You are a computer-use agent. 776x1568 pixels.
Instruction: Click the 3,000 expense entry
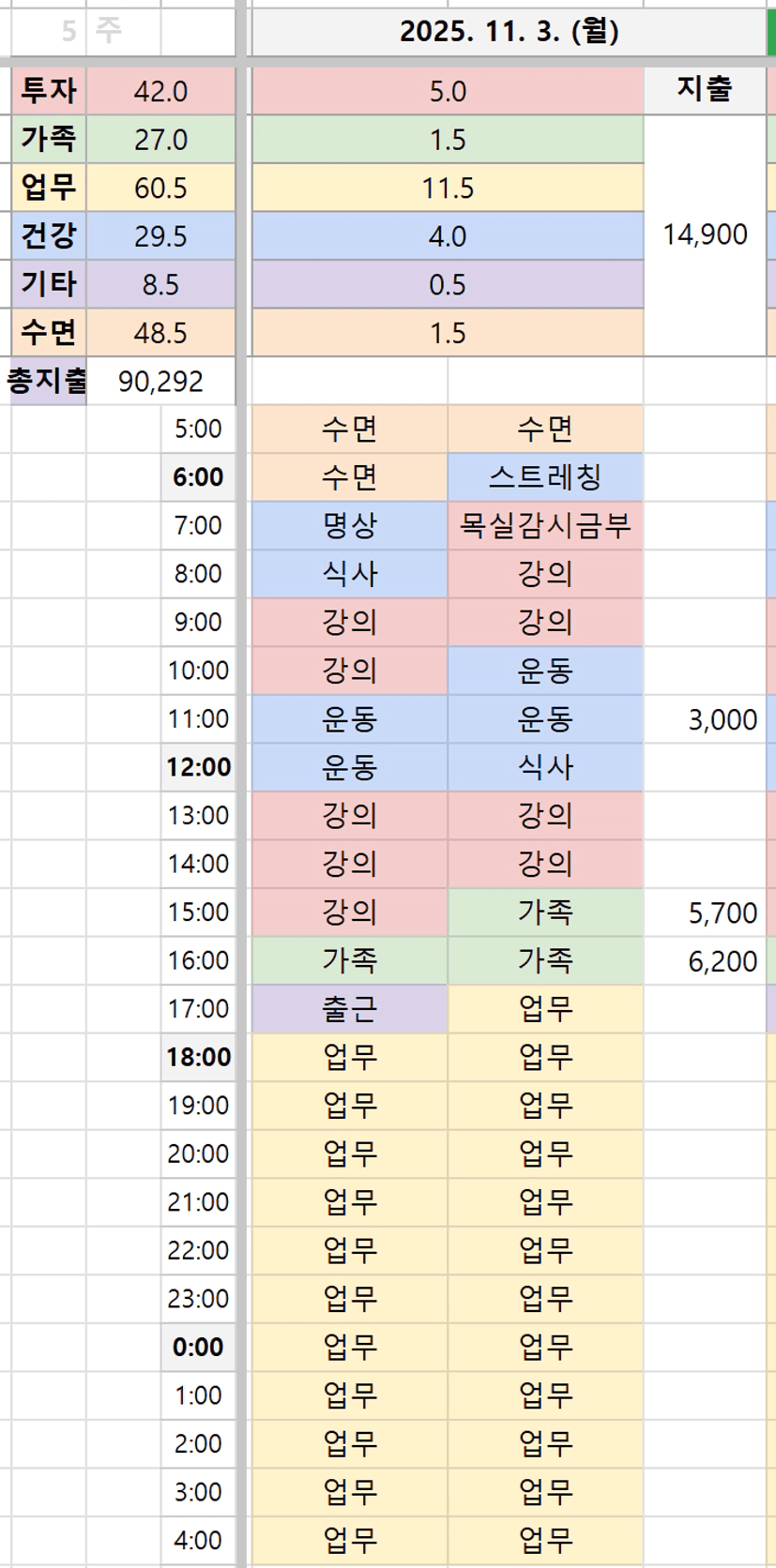click(722, 719)
